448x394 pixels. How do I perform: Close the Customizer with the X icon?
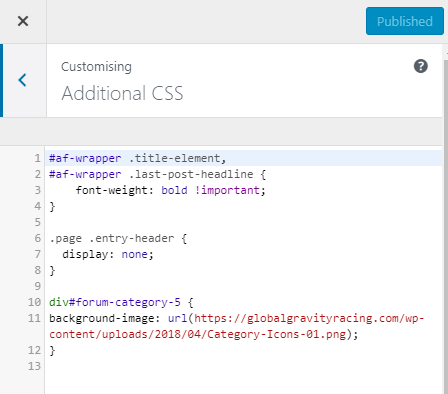click(23, 21)
